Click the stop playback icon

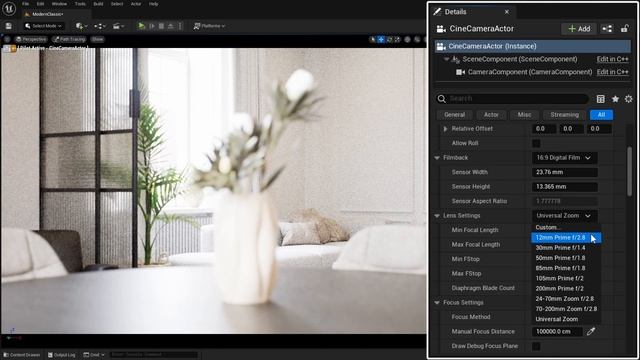pos(161,26)
